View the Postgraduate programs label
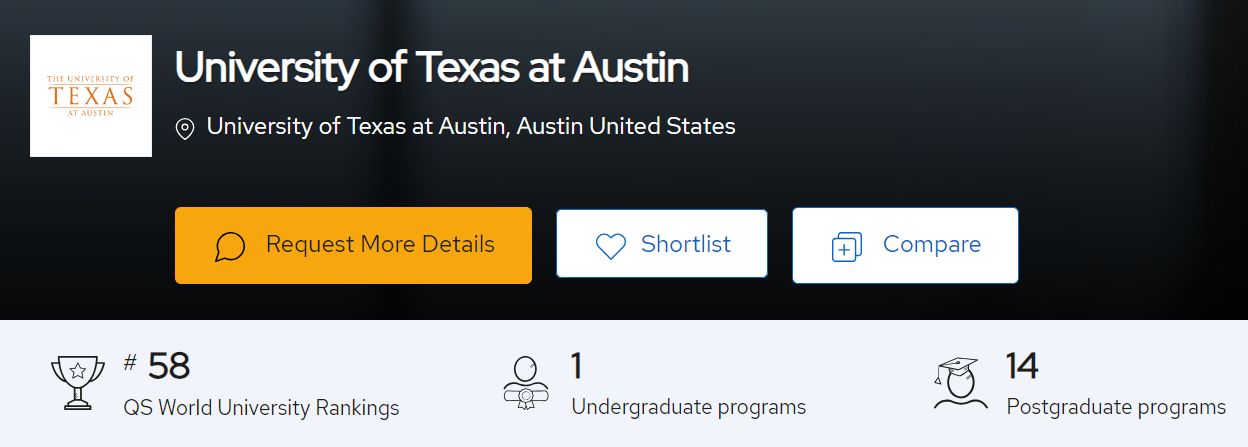This screenshot has height=447, width=1248. click(1116, 408)
